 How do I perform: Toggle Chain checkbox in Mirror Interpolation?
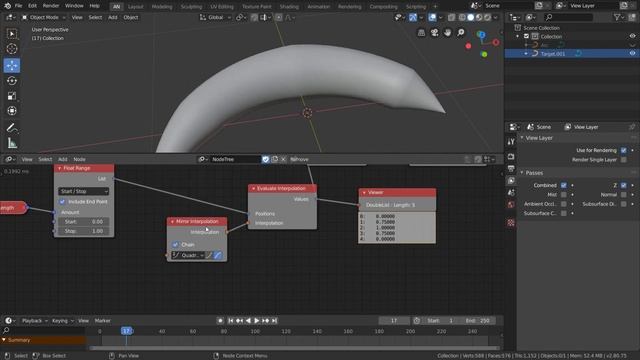coord(176,244)
